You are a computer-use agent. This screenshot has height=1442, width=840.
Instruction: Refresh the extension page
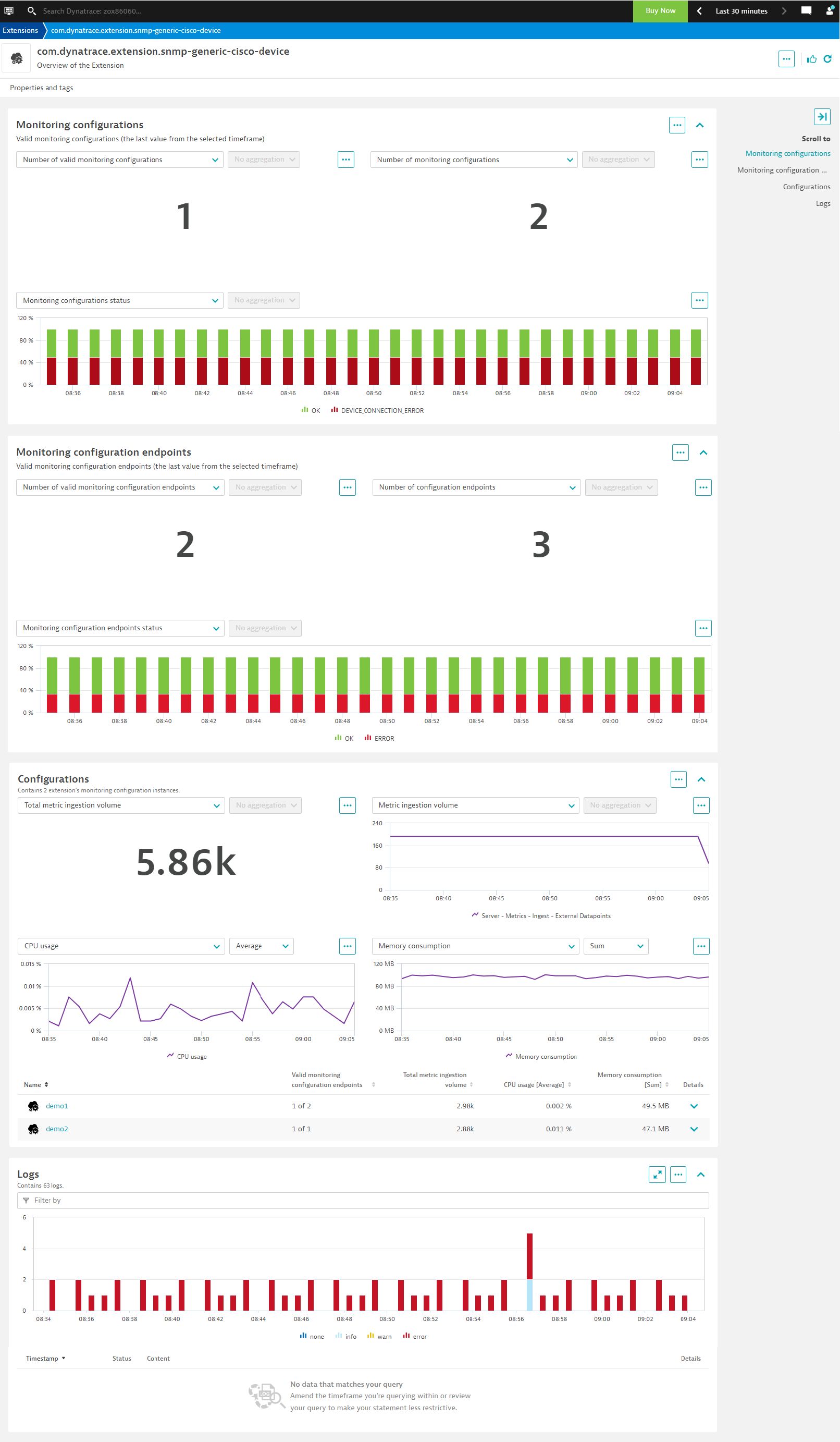827,59
